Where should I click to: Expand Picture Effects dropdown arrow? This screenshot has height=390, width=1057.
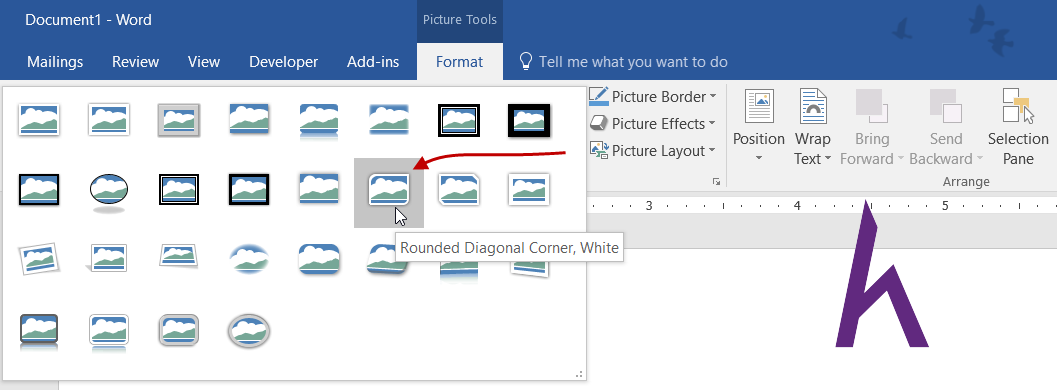[711, 124]
